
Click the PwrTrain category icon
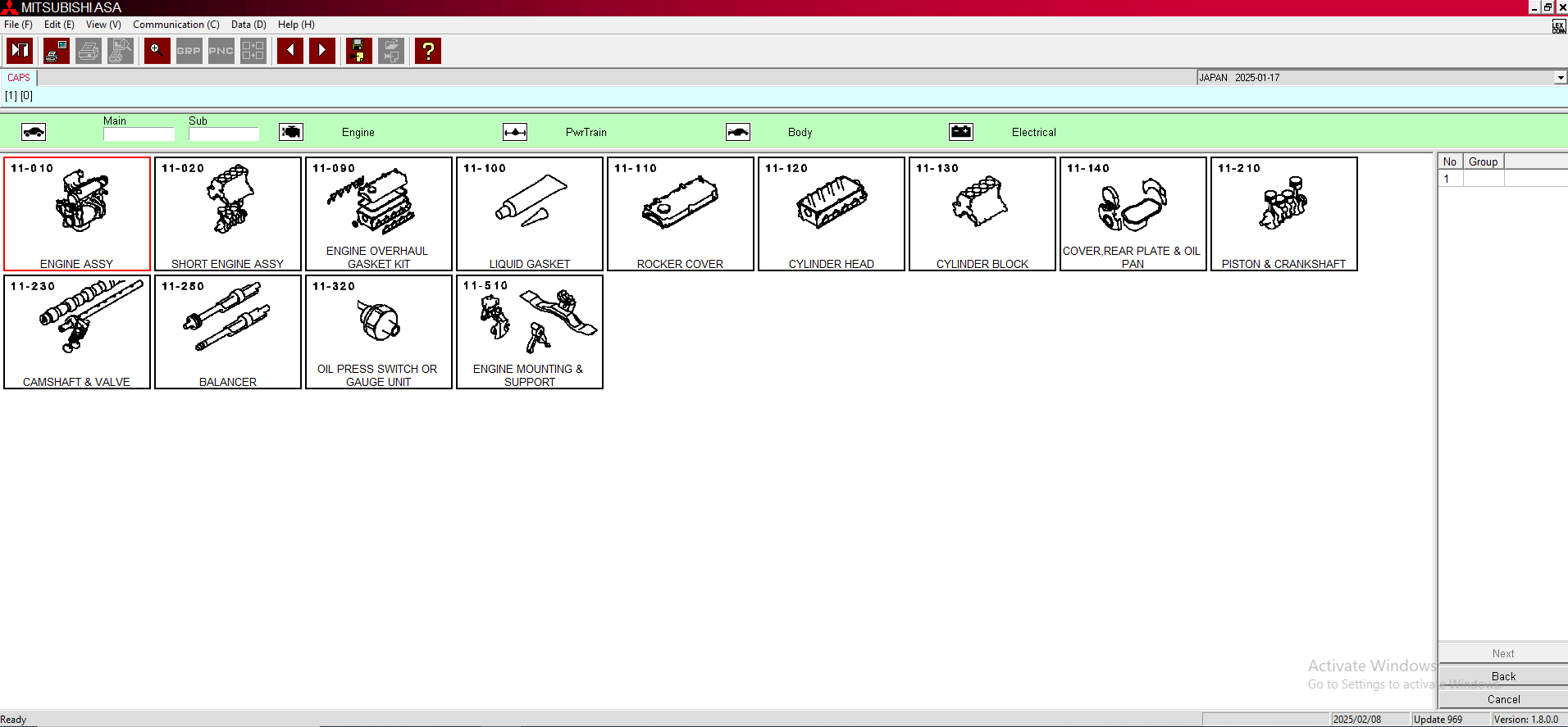pos(515,132)
